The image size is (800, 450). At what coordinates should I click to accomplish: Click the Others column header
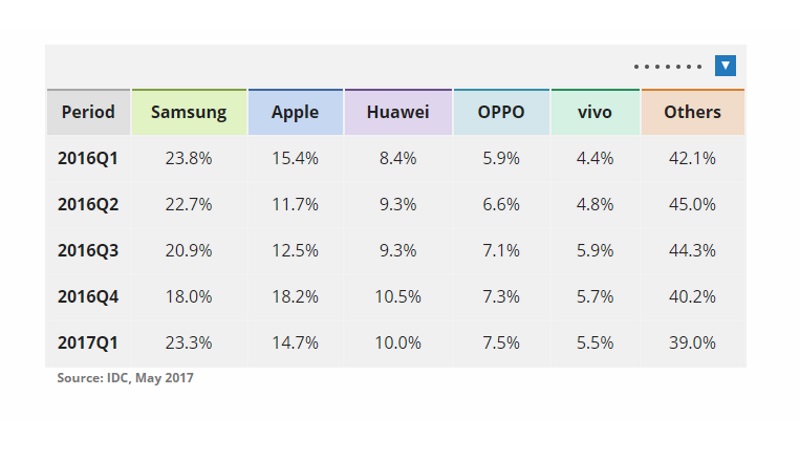pos(692,112)
